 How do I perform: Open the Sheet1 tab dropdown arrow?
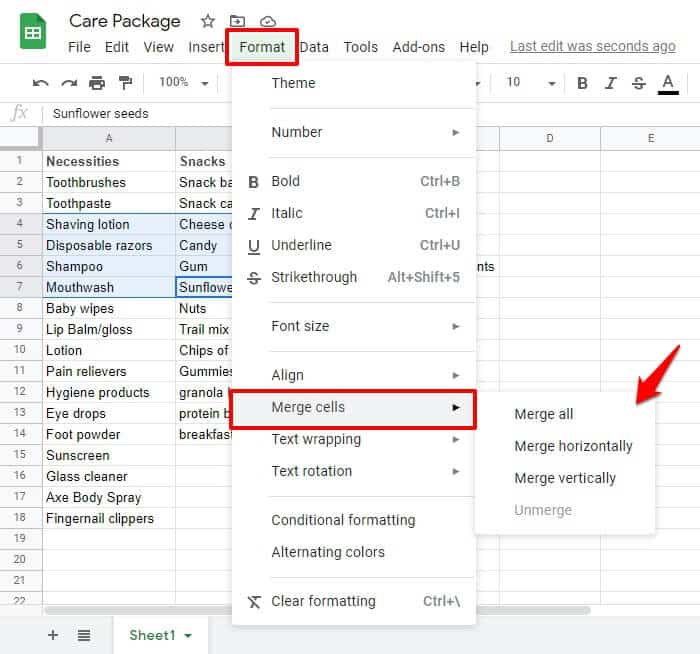tap(188, 635)
